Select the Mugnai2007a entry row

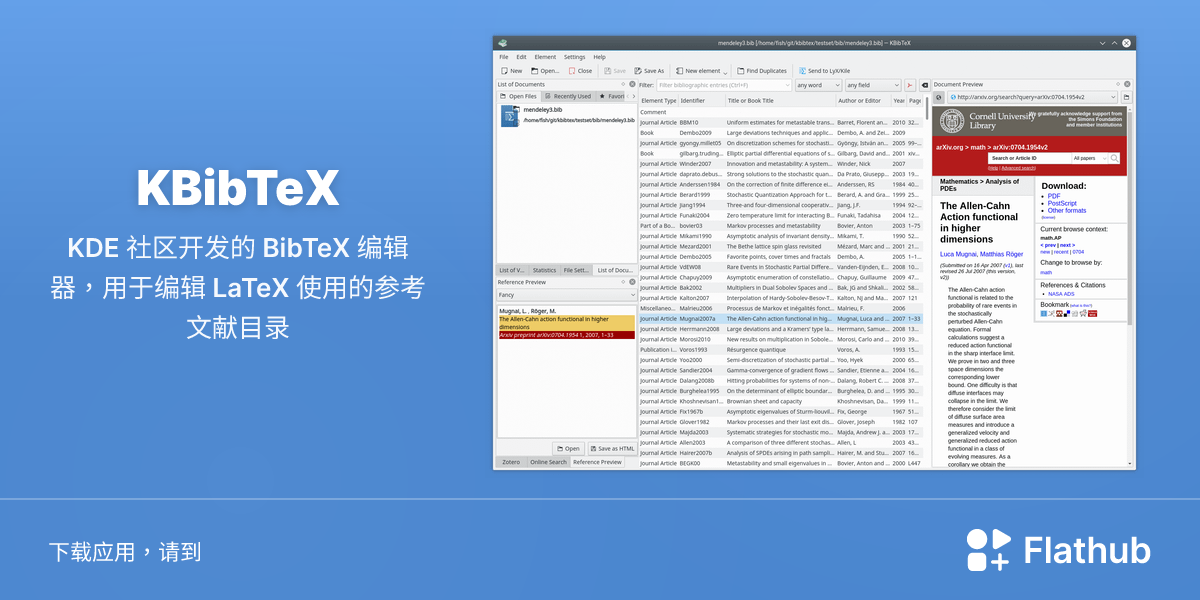[780, 318]
